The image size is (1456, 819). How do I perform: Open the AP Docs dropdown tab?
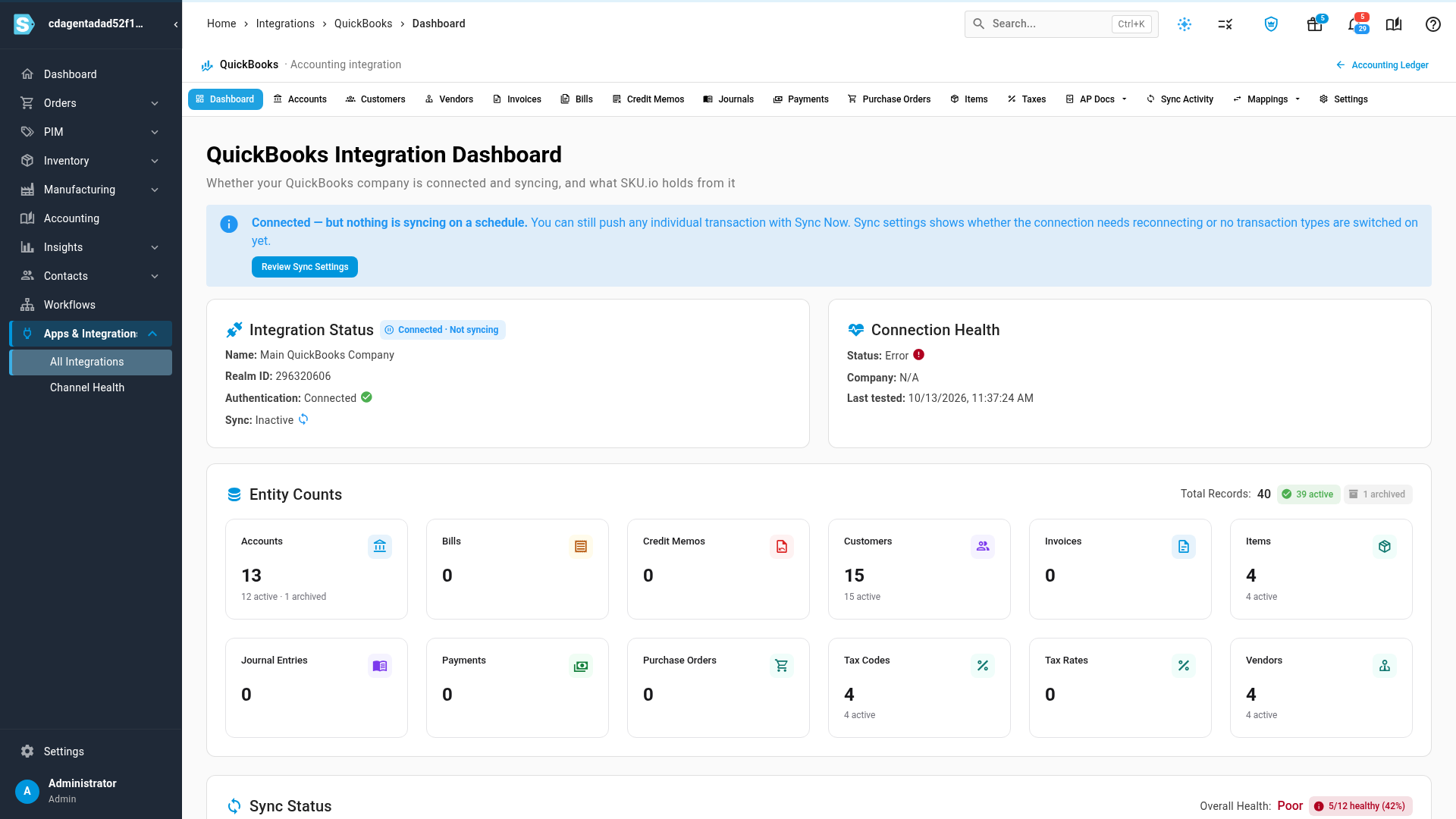[x=1097, y=99]
